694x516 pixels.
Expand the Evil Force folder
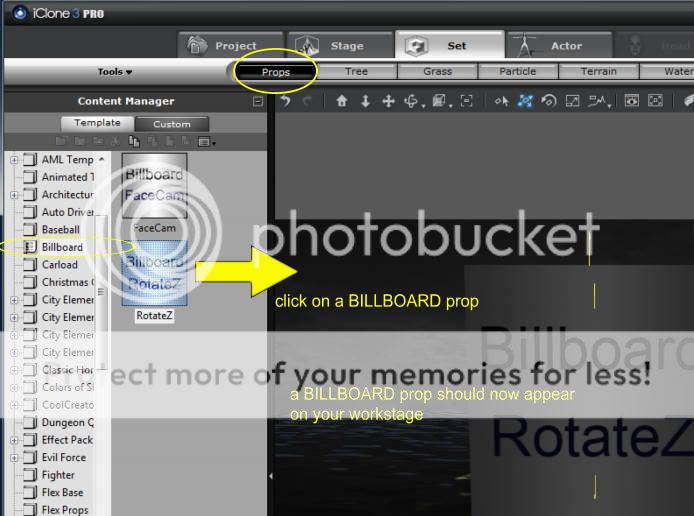(14, 458)
